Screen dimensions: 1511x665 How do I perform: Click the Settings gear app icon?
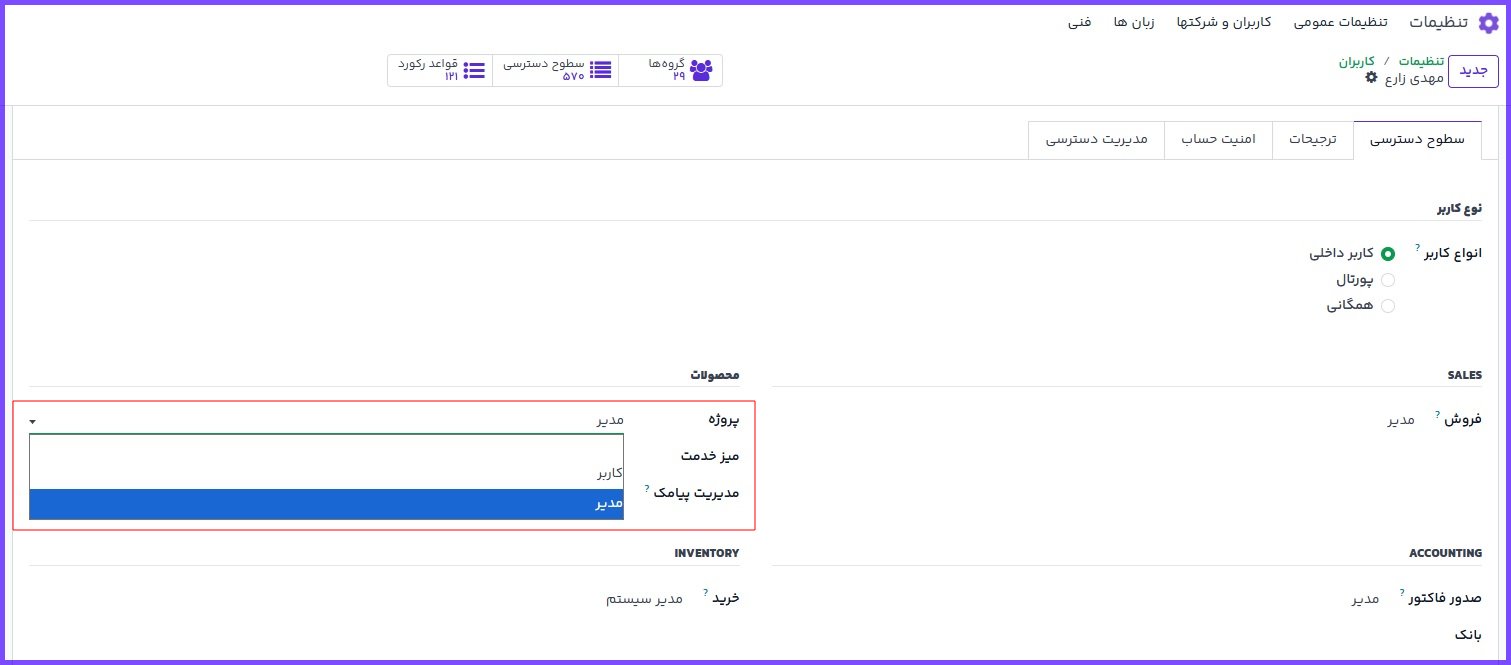pyautogui.click(x=1489, y=23)
